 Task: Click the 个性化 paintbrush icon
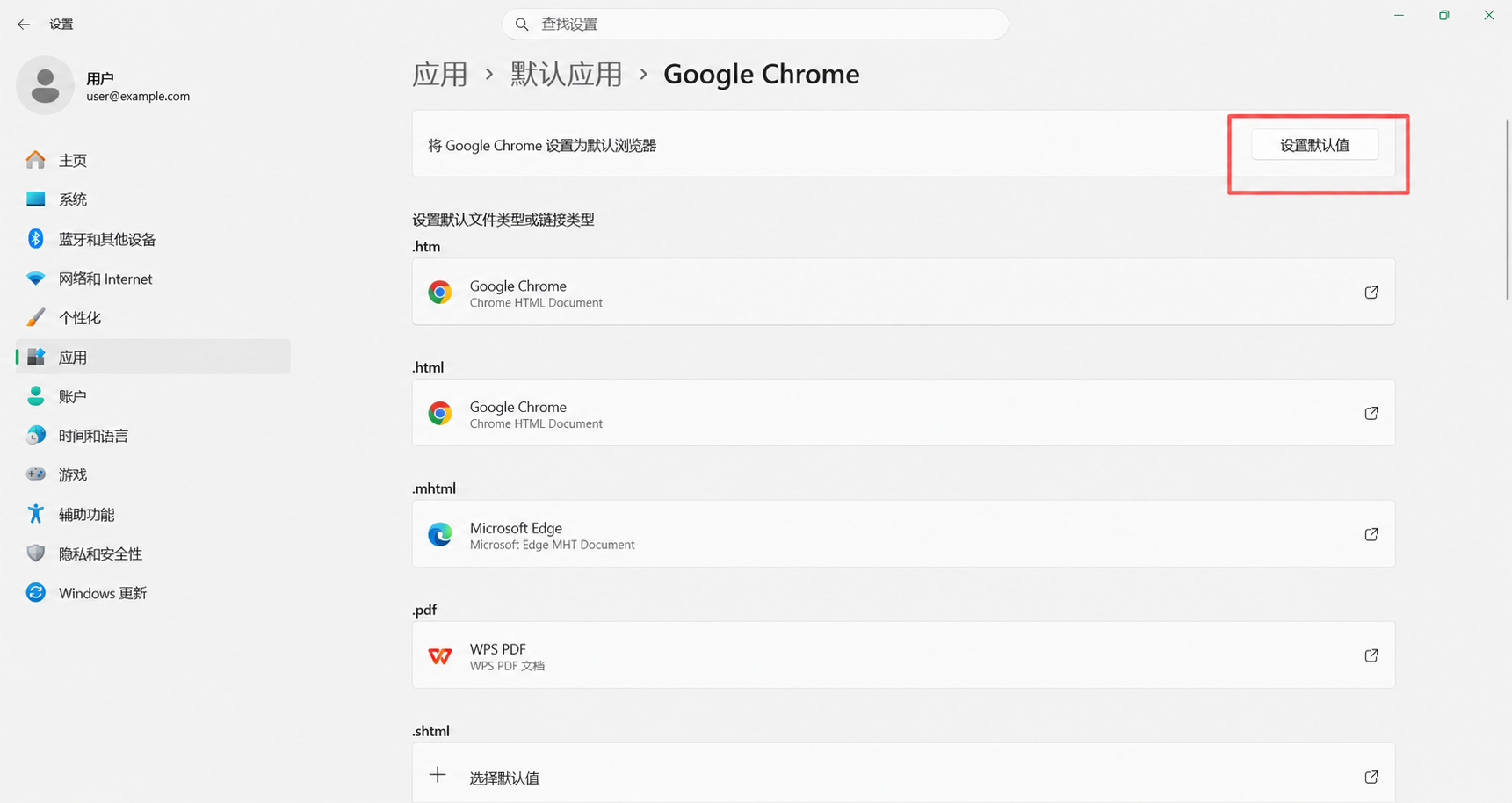click(36, 317)
